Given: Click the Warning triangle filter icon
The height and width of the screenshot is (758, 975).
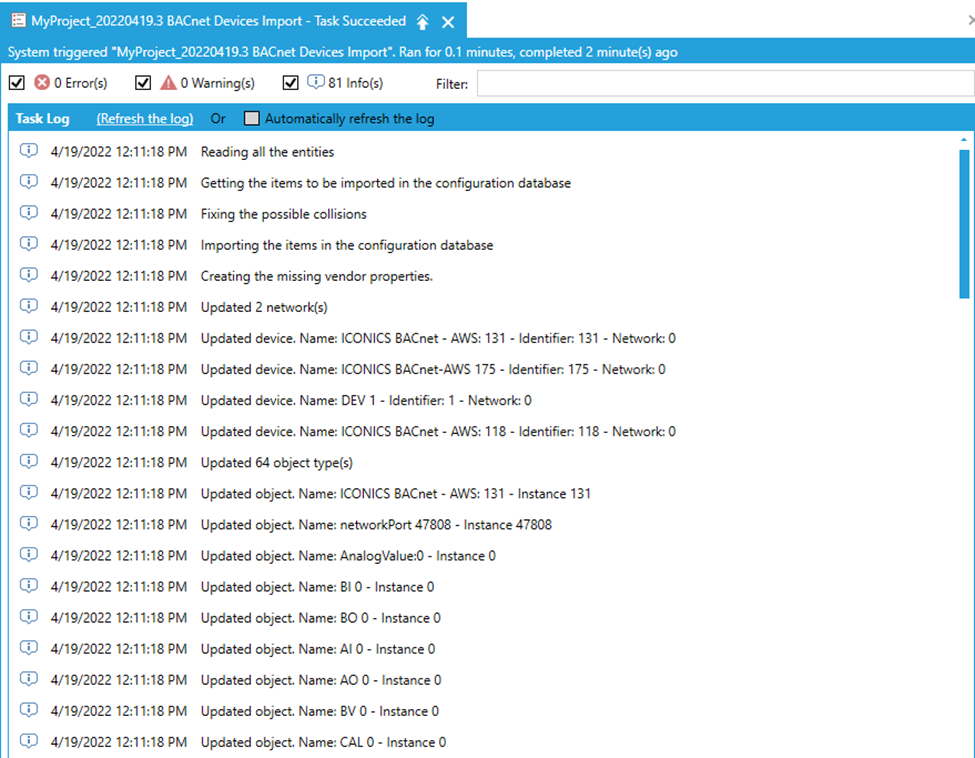Looking at the screenshot, I should pyautogui.click(x=169, y=83).
